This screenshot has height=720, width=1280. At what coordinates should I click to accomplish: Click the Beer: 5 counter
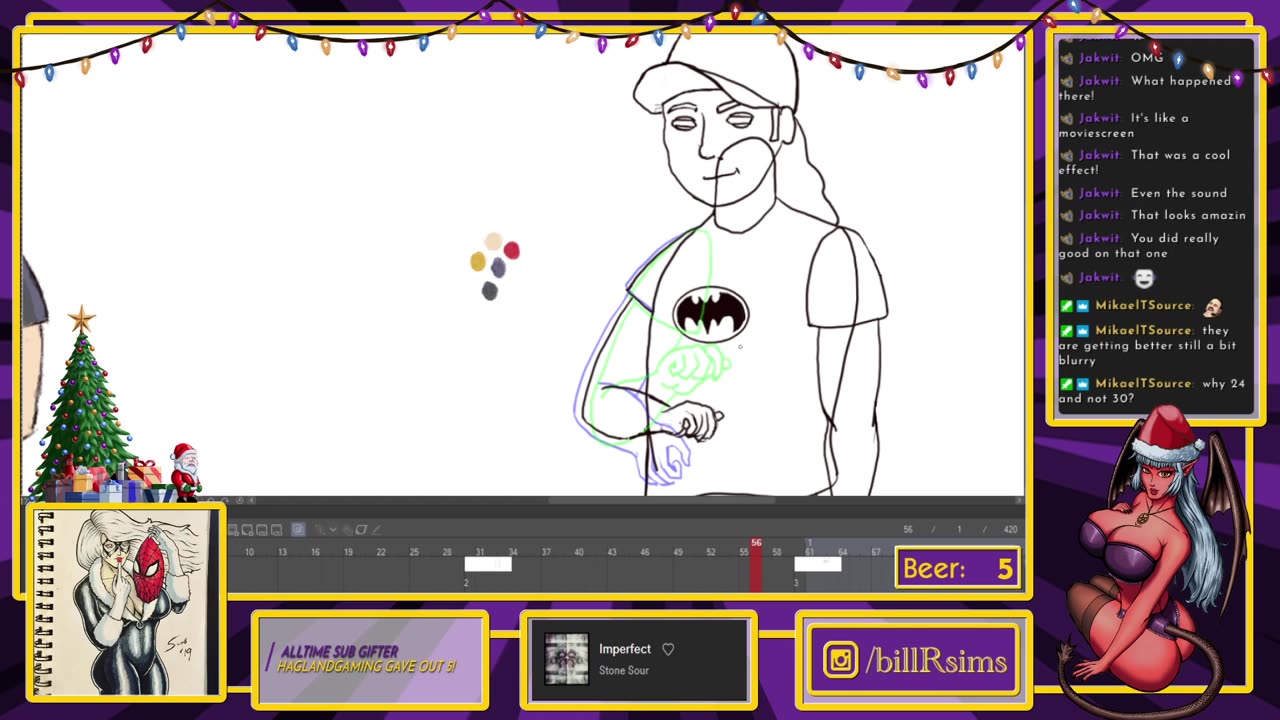click(x=958, y=568)
